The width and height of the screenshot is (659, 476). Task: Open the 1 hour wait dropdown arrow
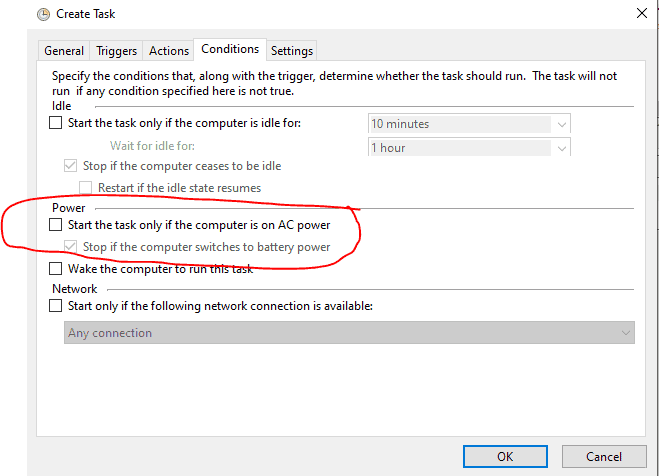click(x=561, y=148)
